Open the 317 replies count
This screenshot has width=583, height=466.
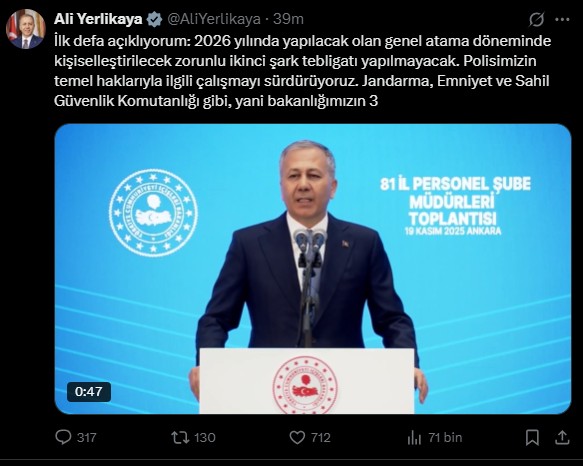point(87,437)
